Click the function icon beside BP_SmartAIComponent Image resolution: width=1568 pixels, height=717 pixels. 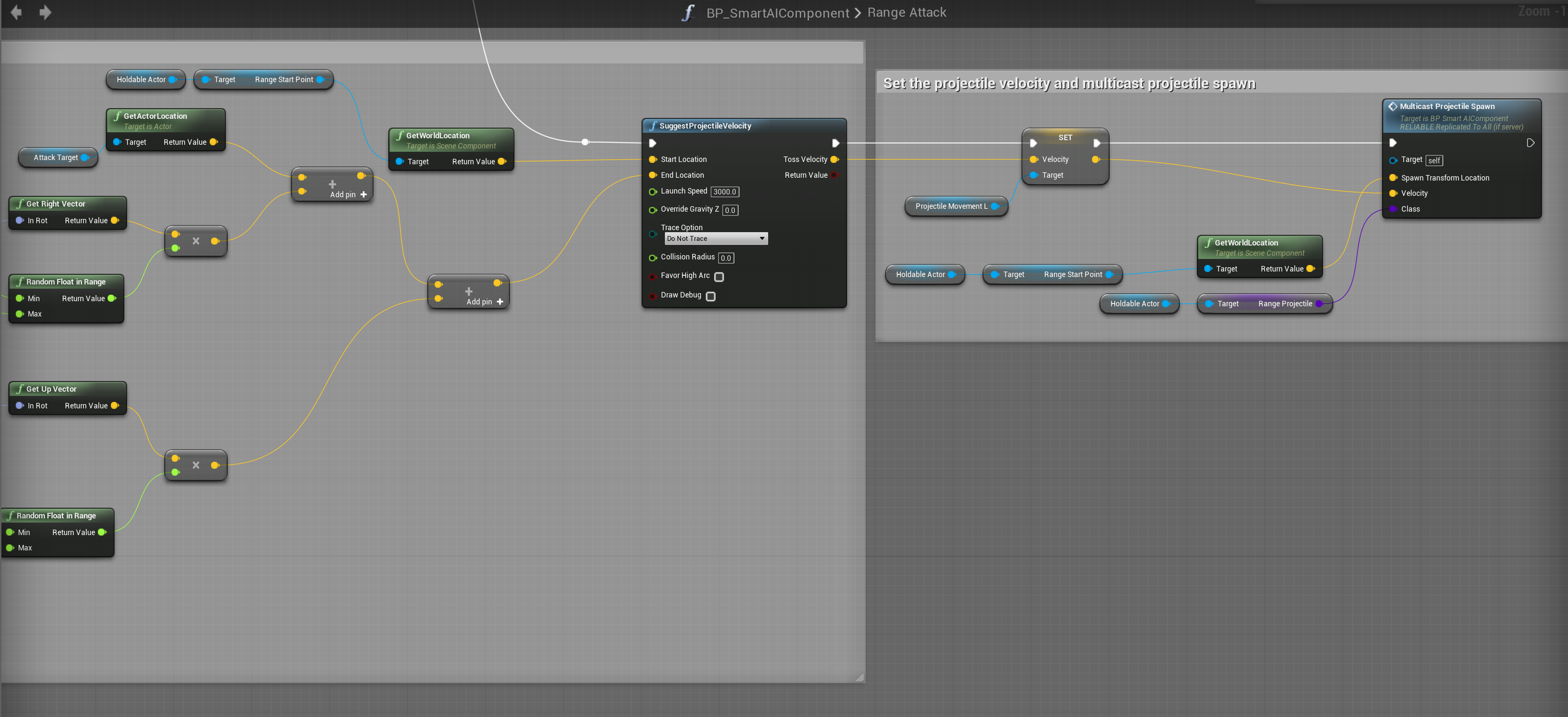688,13
